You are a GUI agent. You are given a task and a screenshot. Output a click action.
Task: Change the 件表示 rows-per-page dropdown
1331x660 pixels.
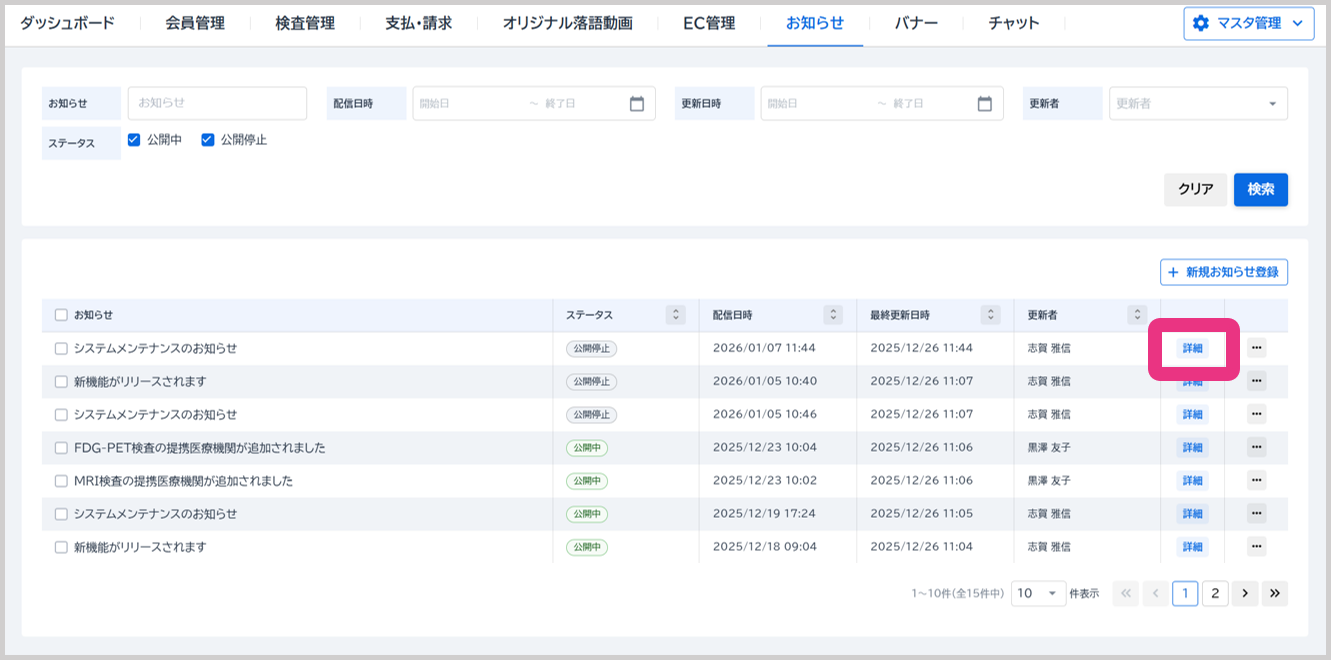coord(1039,593)
